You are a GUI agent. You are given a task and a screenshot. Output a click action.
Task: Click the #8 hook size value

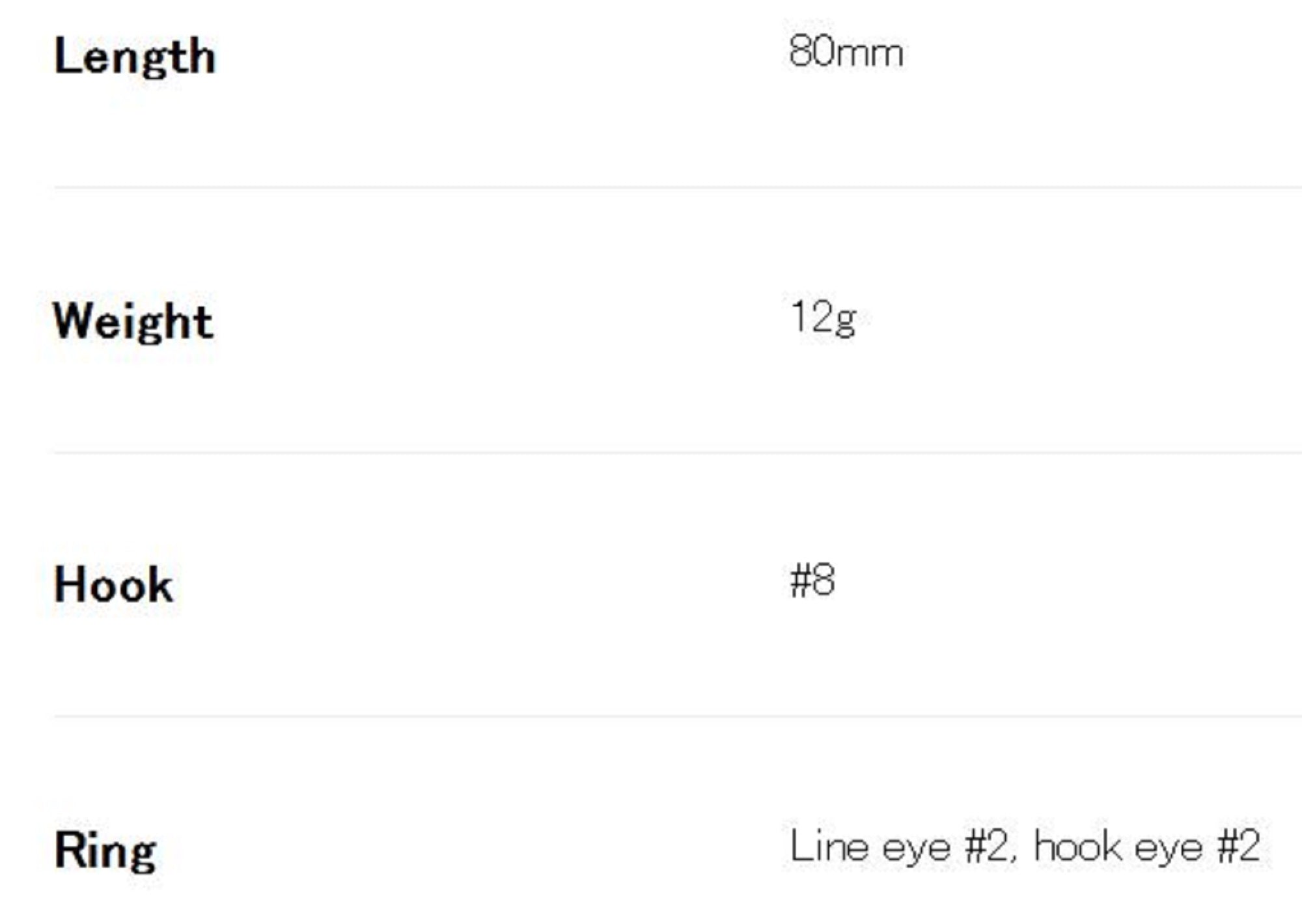click(x=812, y=580)
